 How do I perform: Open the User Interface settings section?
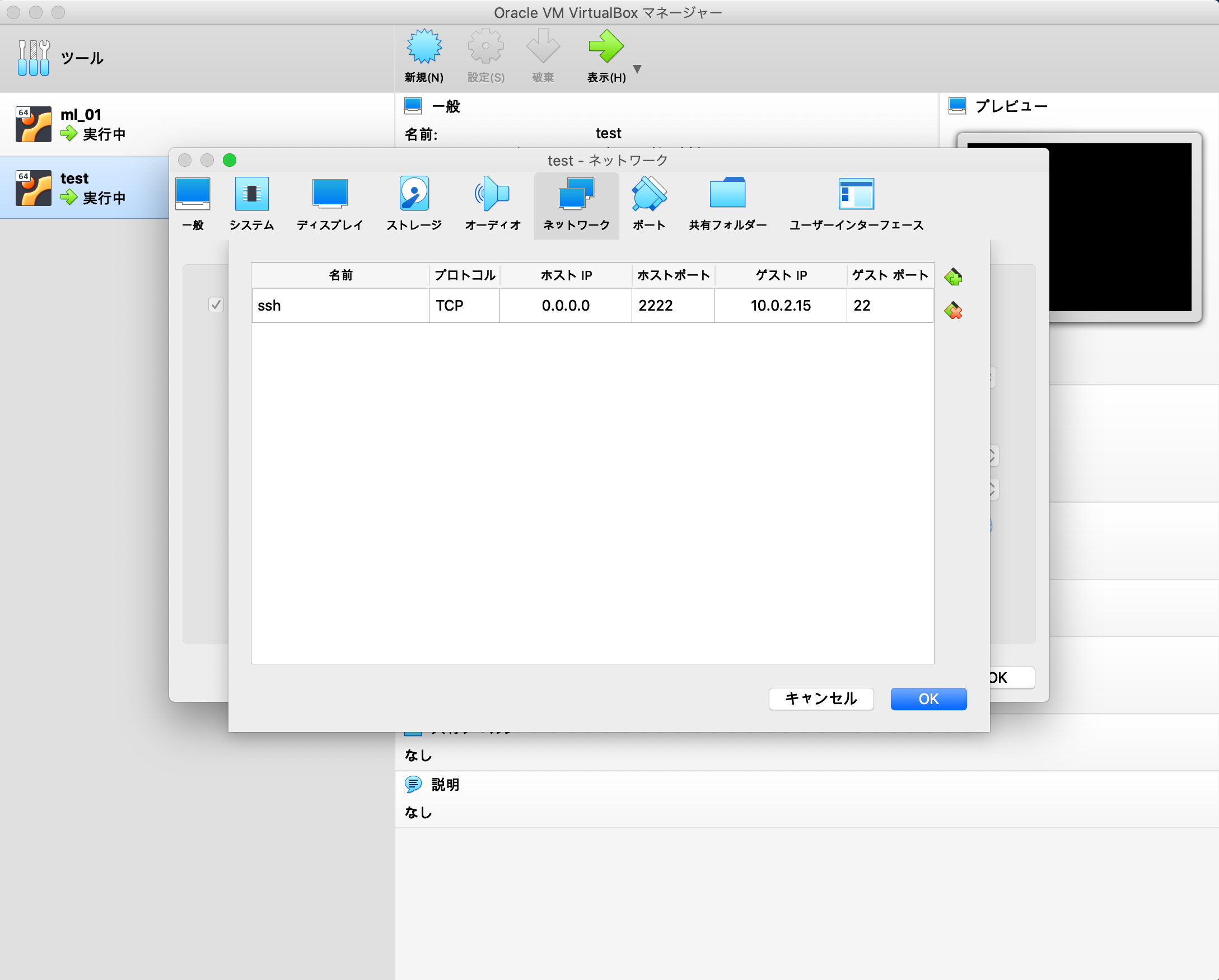pyautogui.click(x=856, y=205)
